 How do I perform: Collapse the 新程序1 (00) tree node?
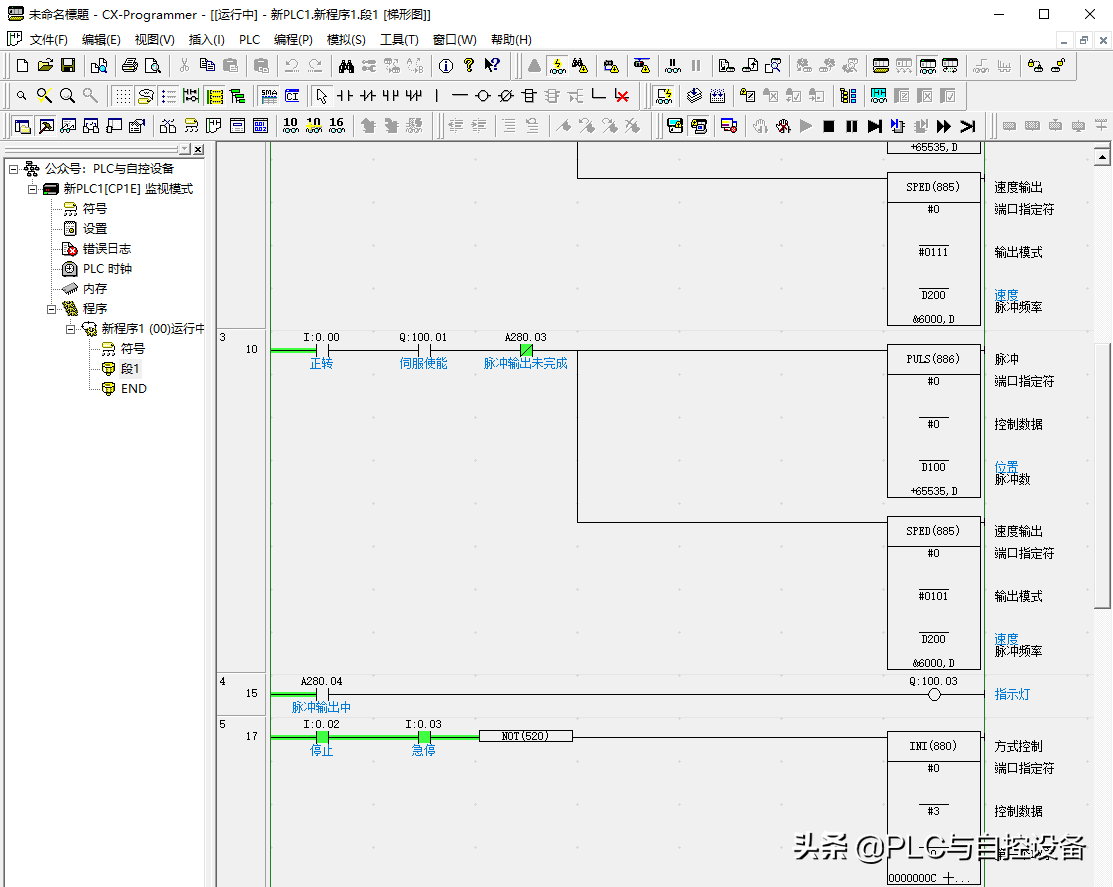pos(71,329)
